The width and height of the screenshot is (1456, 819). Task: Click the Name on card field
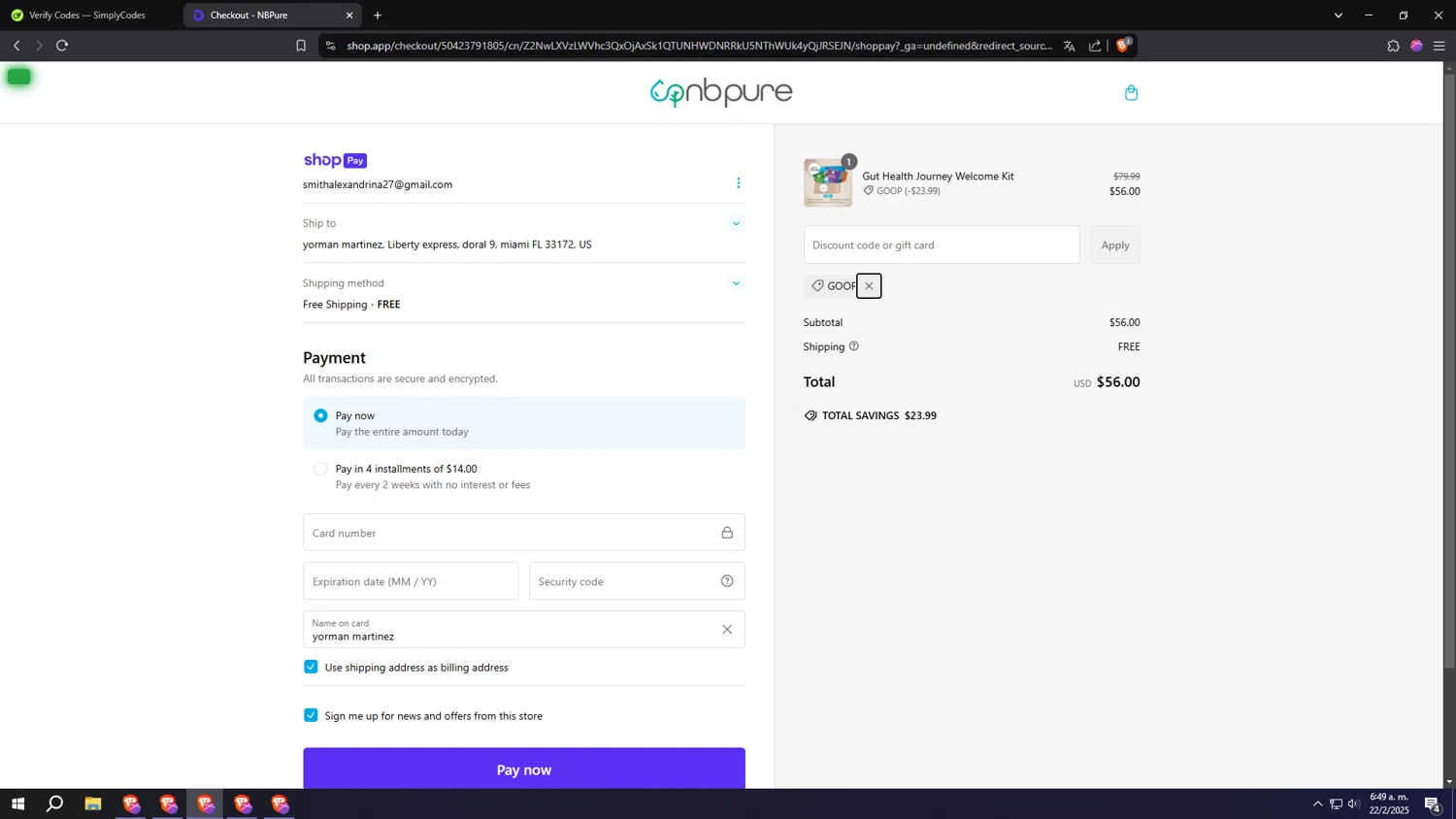524,630
